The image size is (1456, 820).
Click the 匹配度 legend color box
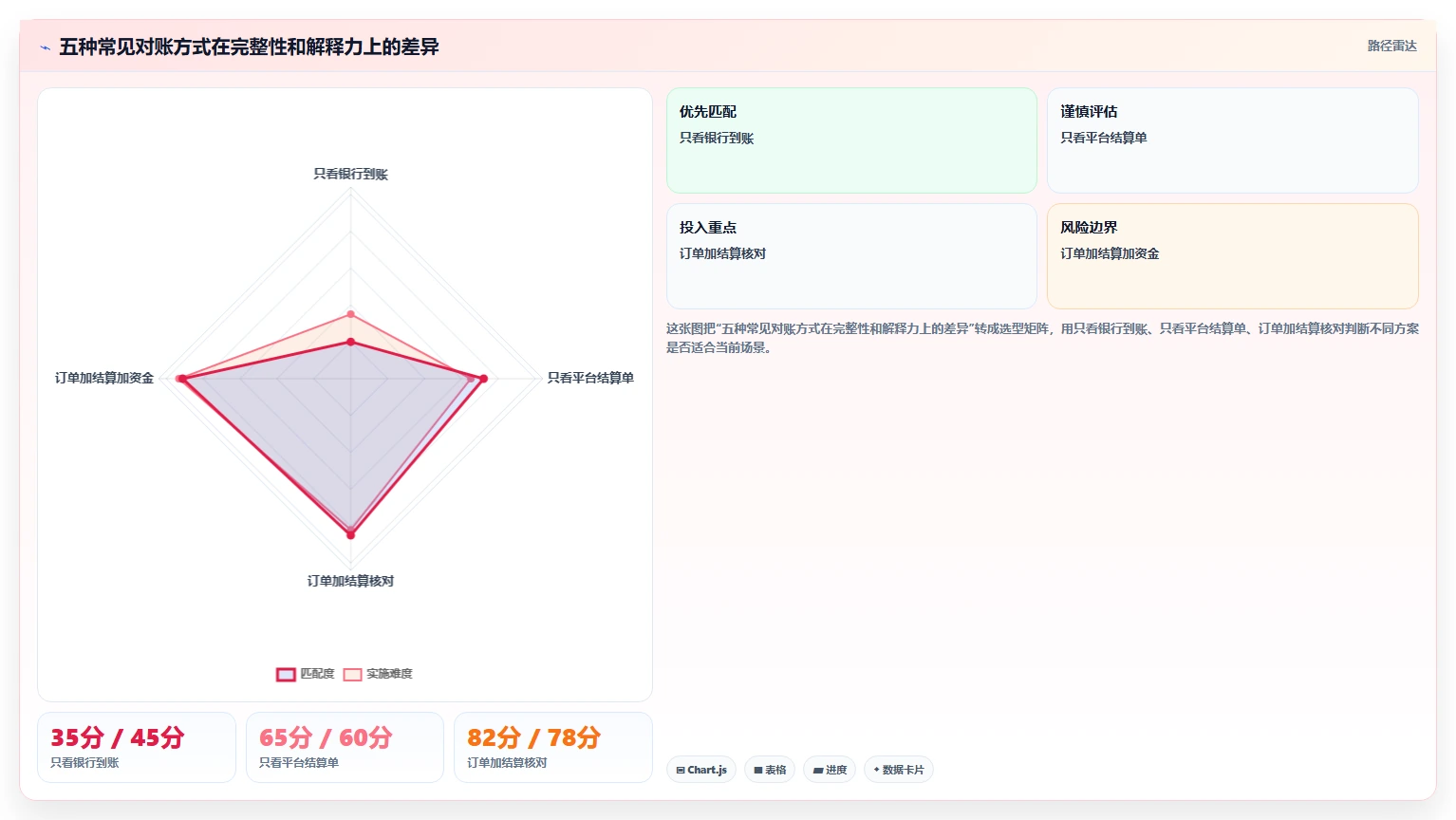286,675
